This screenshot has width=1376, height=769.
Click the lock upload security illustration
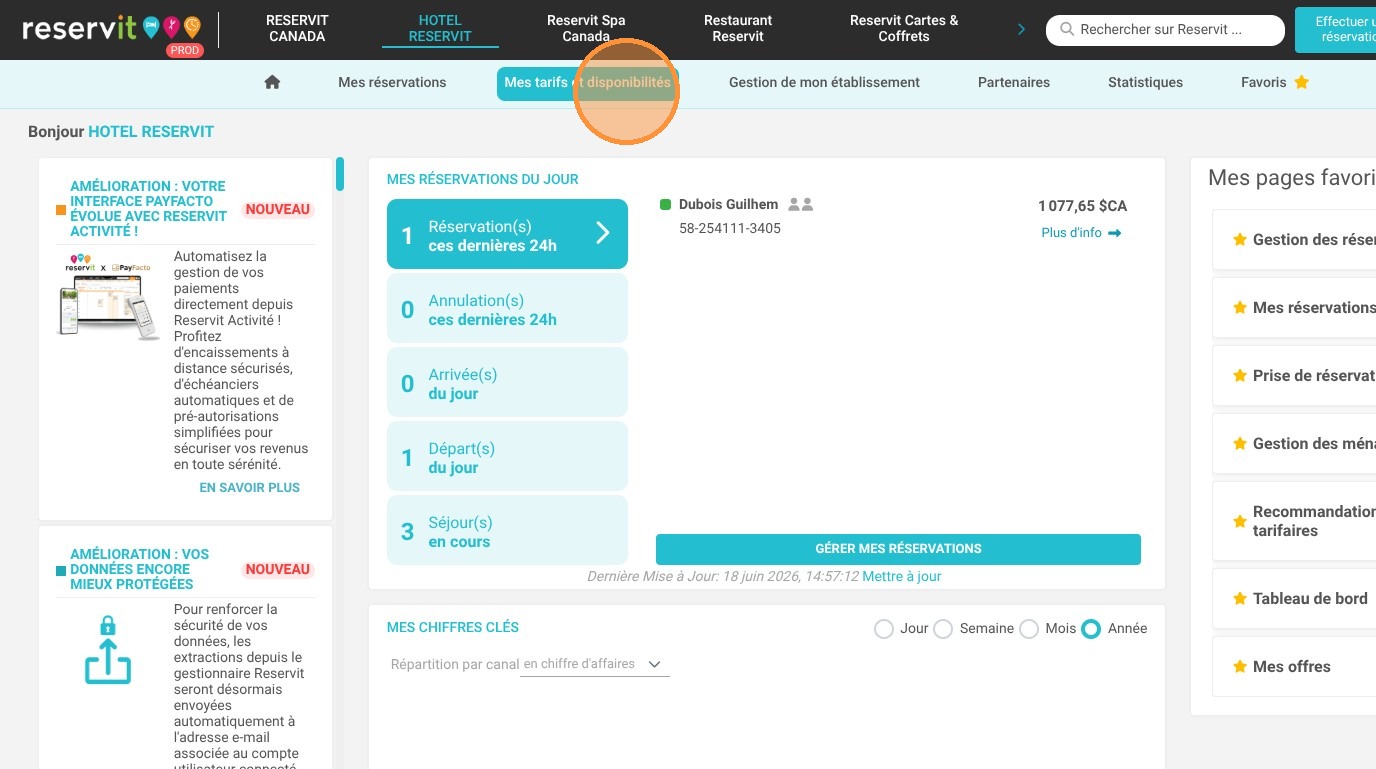(108, 650)
